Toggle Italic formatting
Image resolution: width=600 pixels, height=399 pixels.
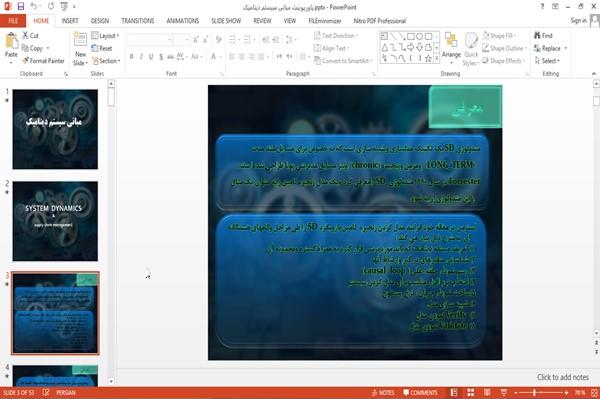tap(141, 57)
